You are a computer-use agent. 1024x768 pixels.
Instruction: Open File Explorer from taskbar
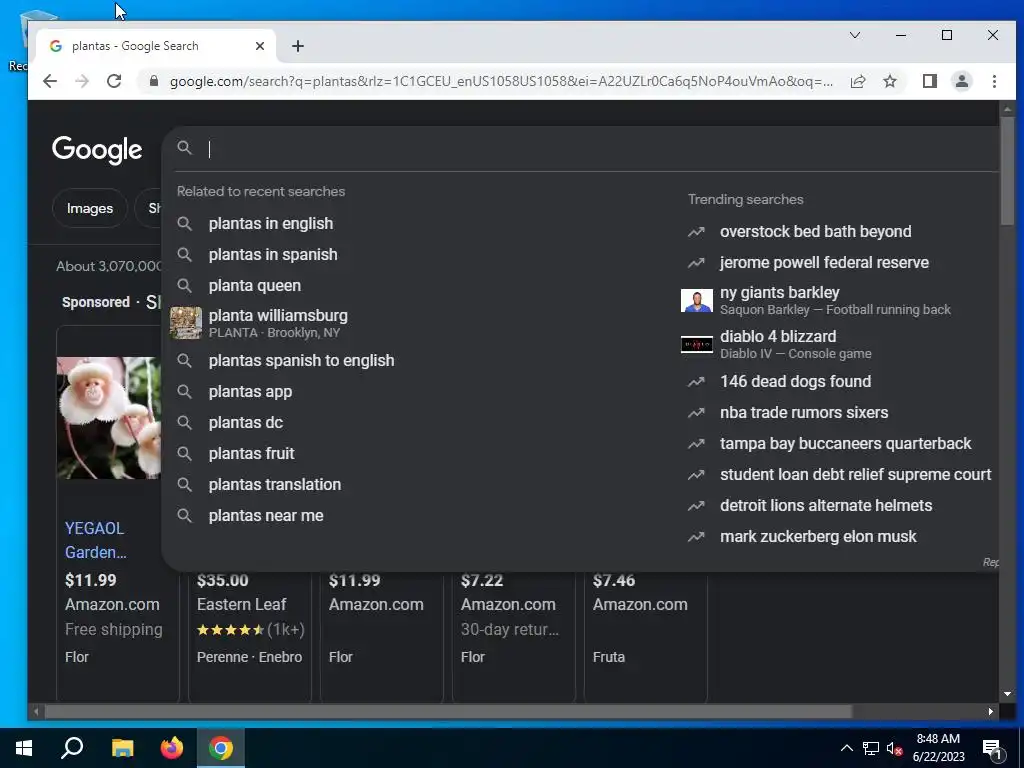[x=122, y=748]
